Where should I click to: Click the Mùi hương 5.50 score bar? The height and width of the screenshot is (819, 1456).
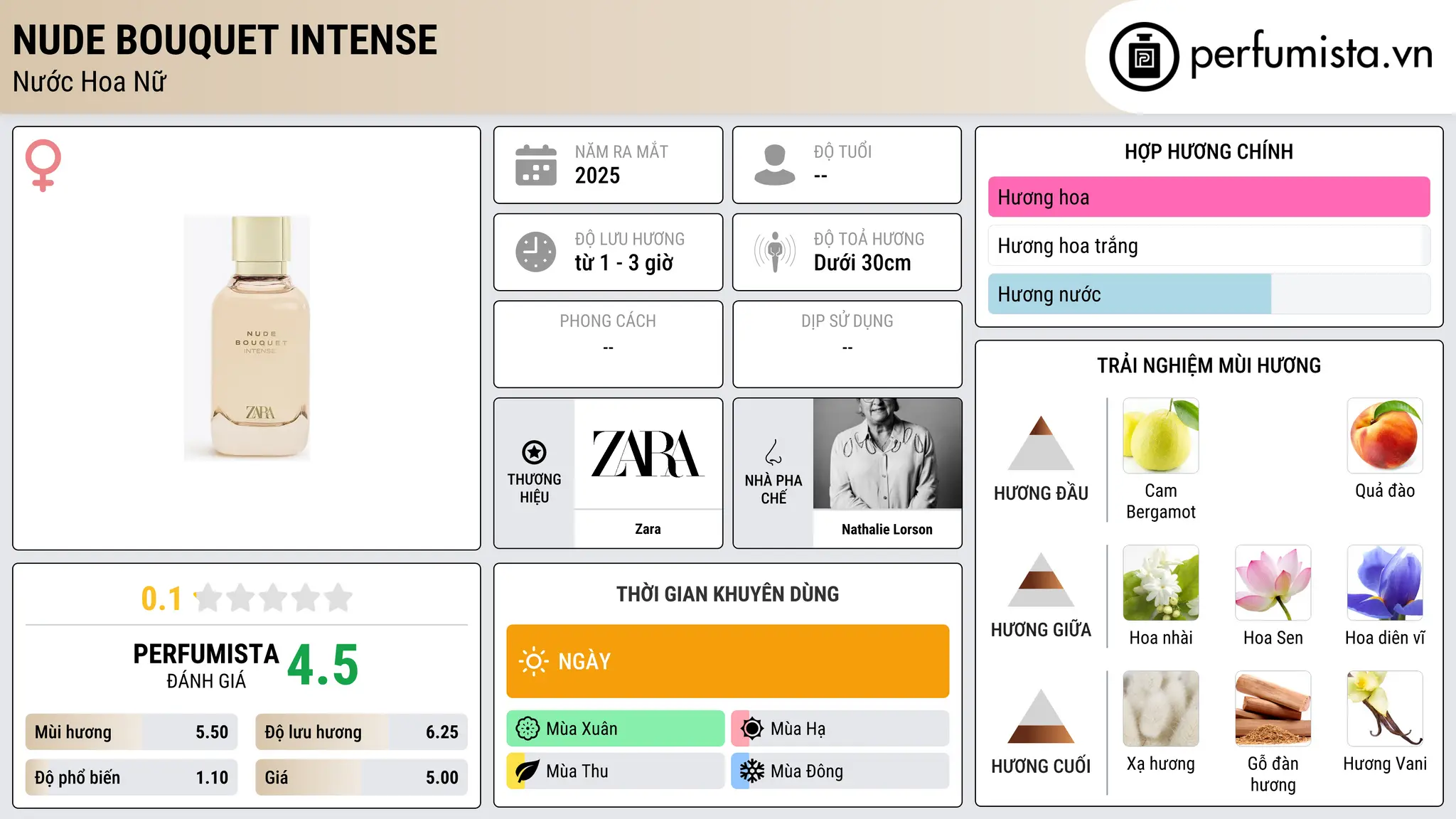[x=132, y=732]
